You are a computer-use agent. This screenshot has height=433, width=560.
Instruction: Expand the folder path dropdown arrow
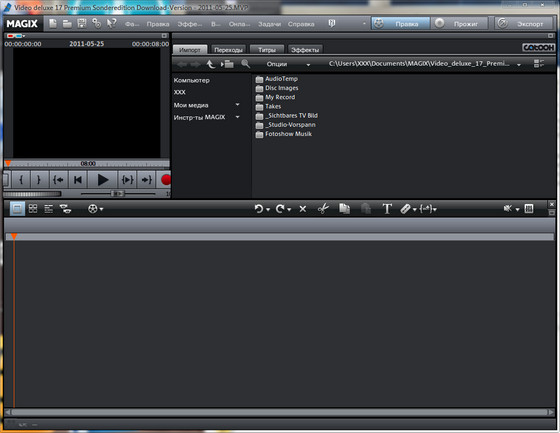[519, 65]
